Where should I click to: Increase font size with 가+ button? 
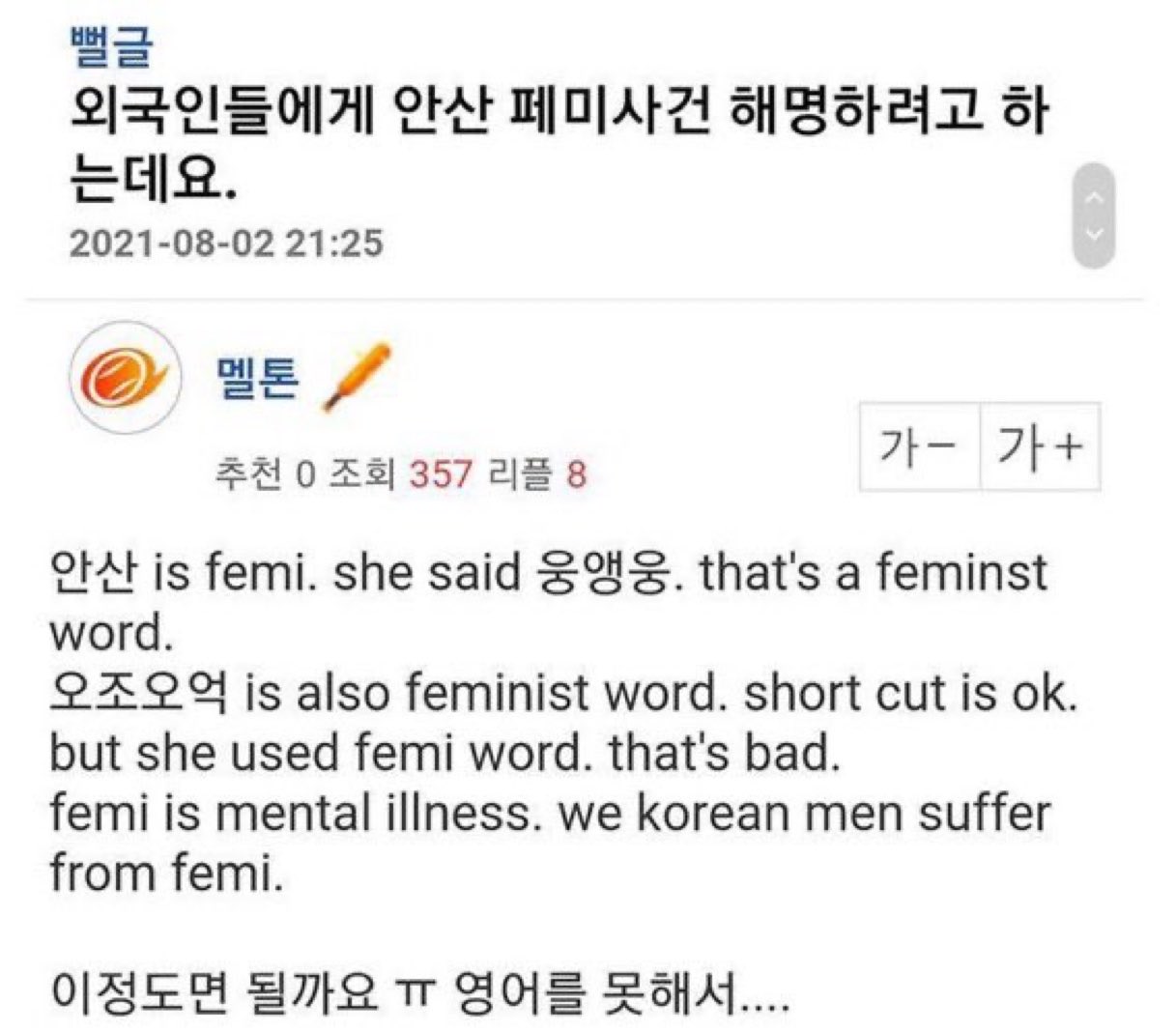click(x=1040, y=446)
